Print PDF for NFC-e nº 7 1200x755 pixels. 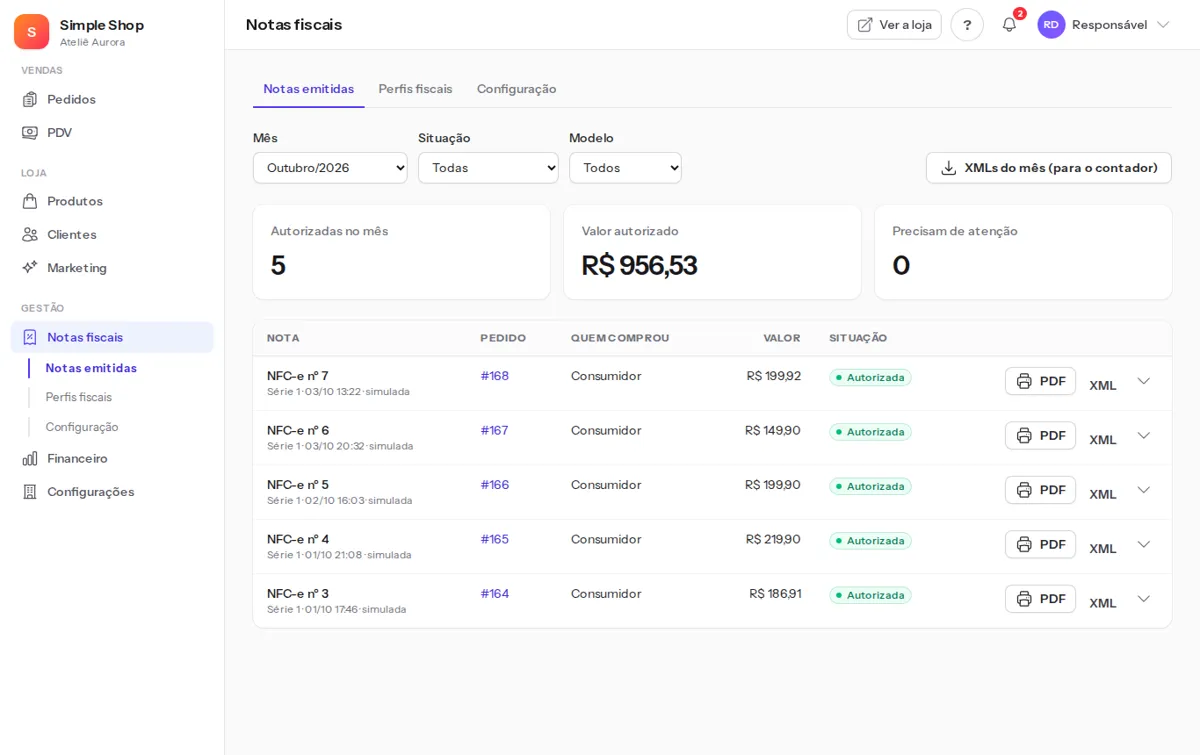click(x=1040, y=381)
